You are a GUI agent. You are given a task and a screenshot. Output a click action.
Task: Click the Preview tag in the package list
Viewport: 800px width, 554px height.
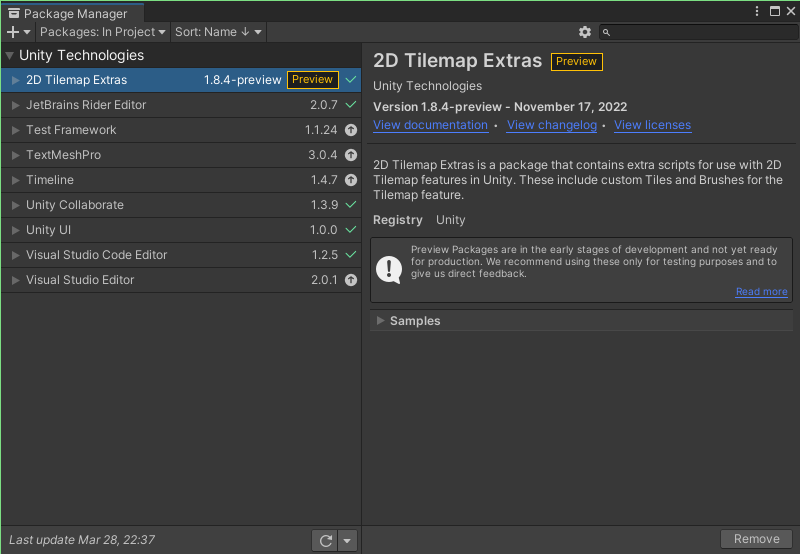(313, 80)
